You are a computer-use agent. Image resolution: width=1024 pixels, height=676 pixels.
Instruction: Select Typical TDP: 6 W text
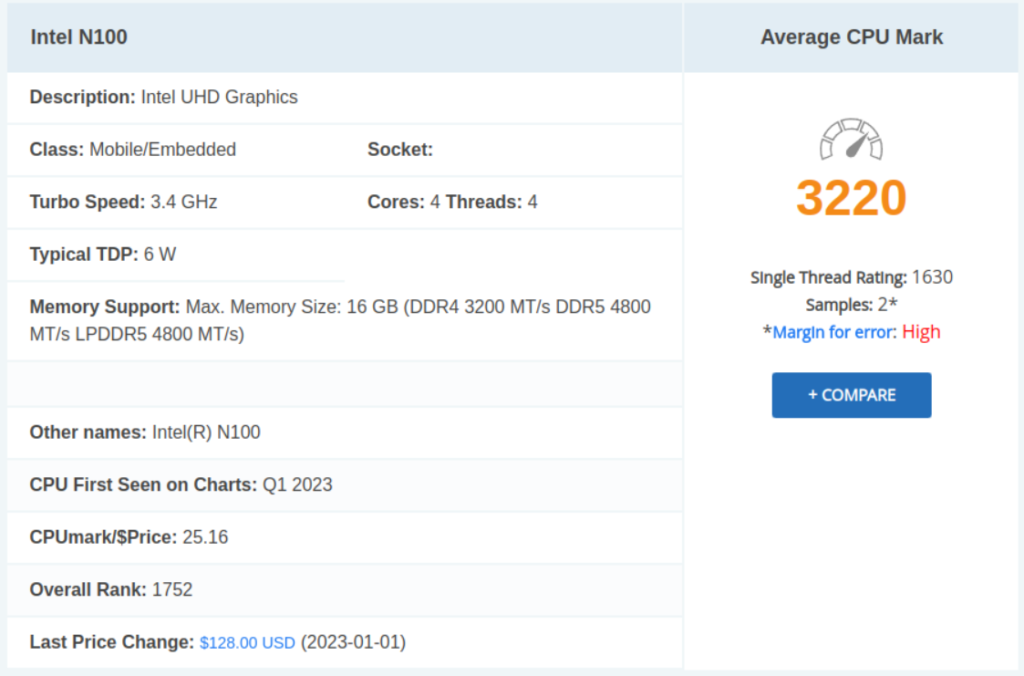coord(103,254)
